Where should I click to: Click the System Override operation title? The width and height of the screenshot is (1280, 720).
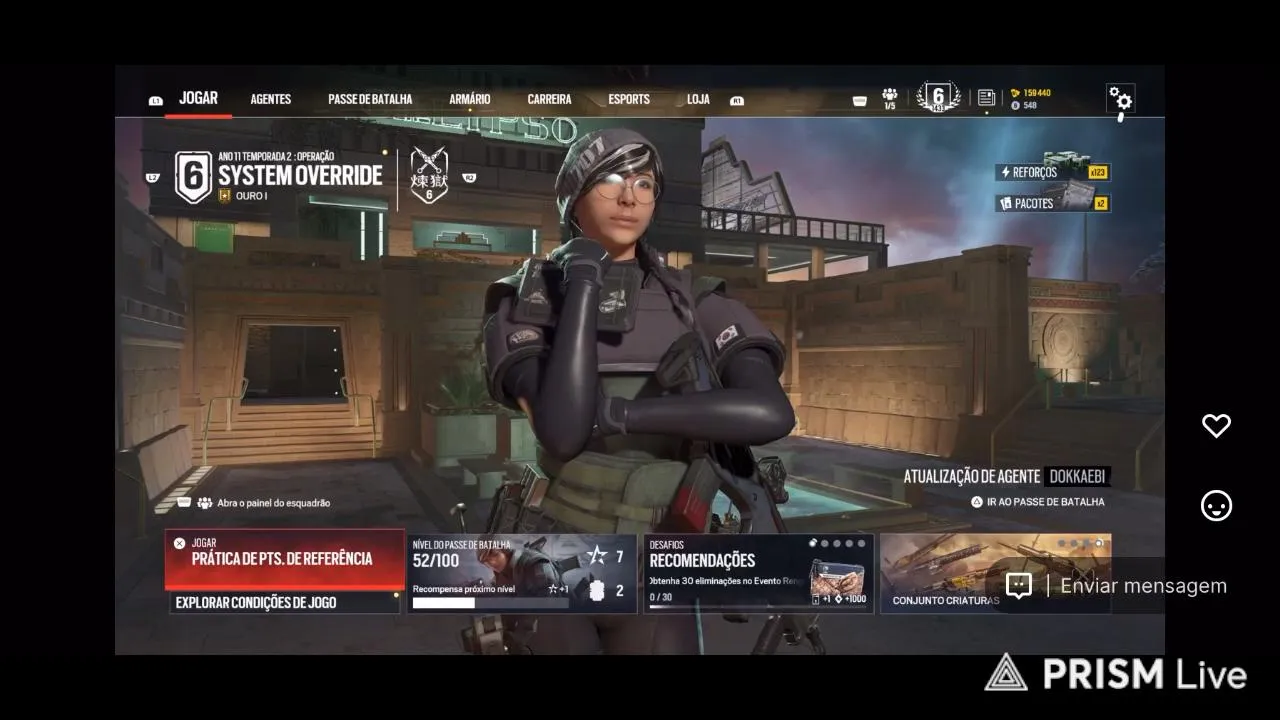[x=301, y=176]
